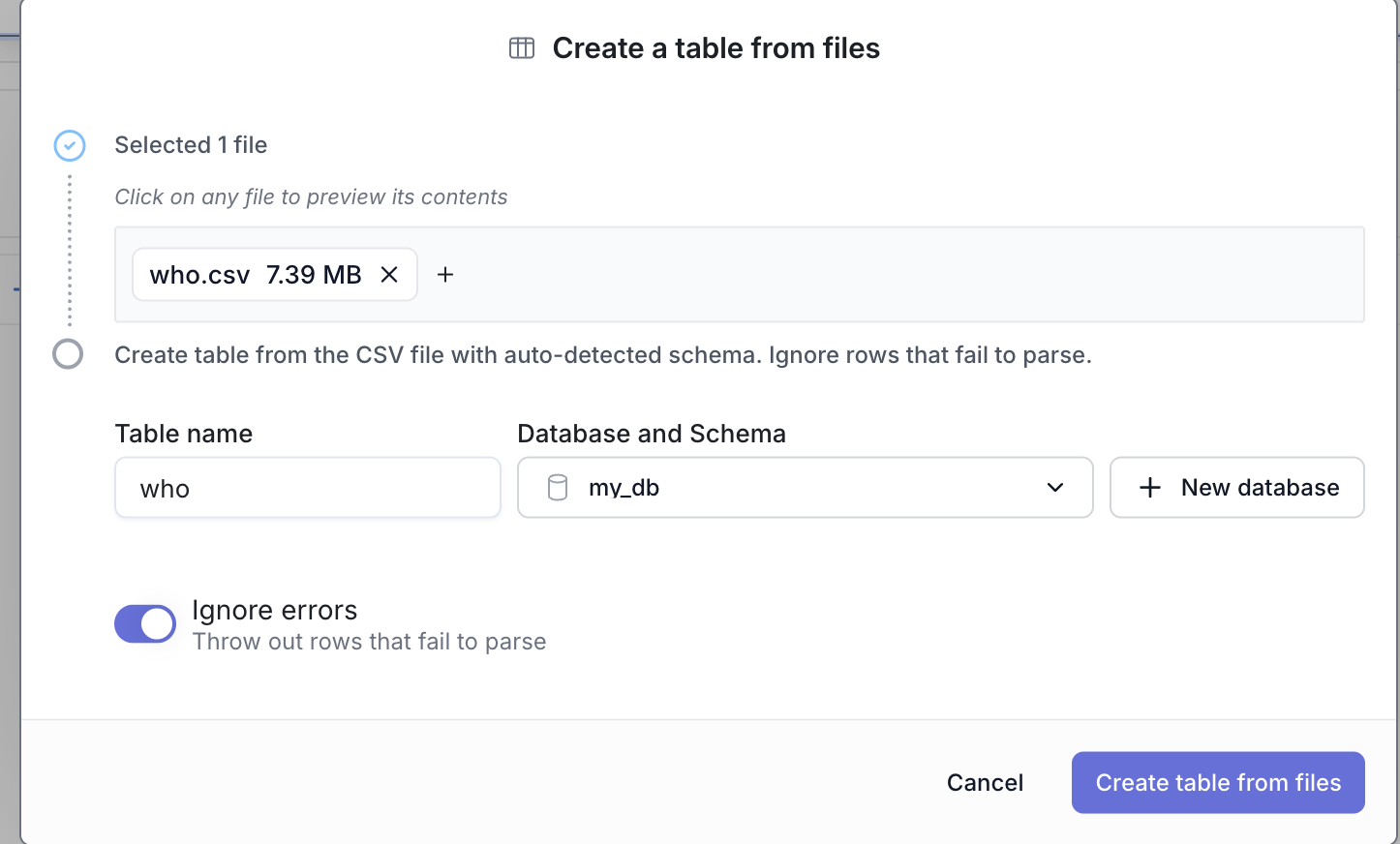Add another file with the plus icon
Image resolution: width=1400 pixels, height=844 pixels.
tap(445, 275)
